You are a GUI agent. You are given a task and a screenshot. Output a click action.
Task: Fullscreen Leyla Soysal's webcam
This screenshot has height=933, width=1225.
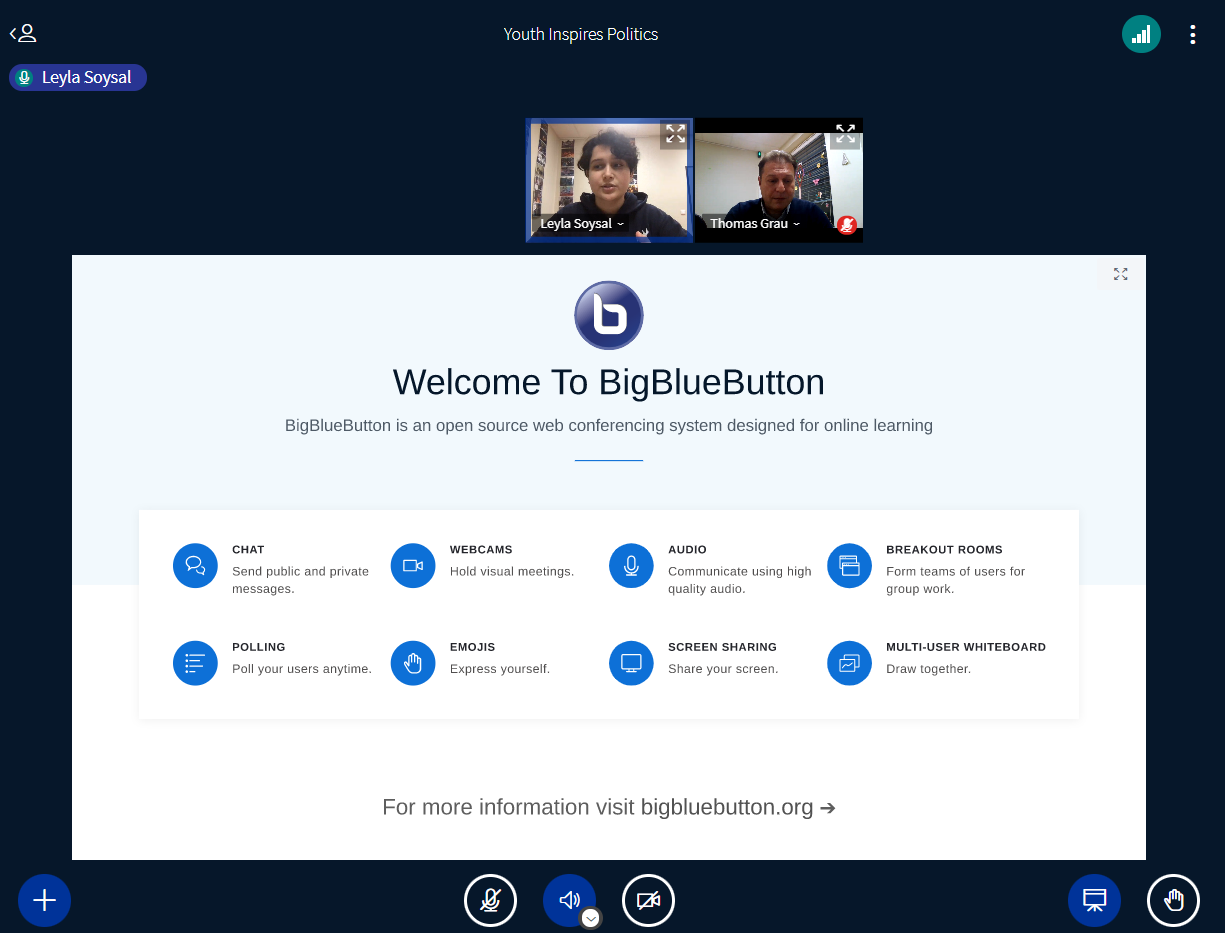(x=675, y=134)
